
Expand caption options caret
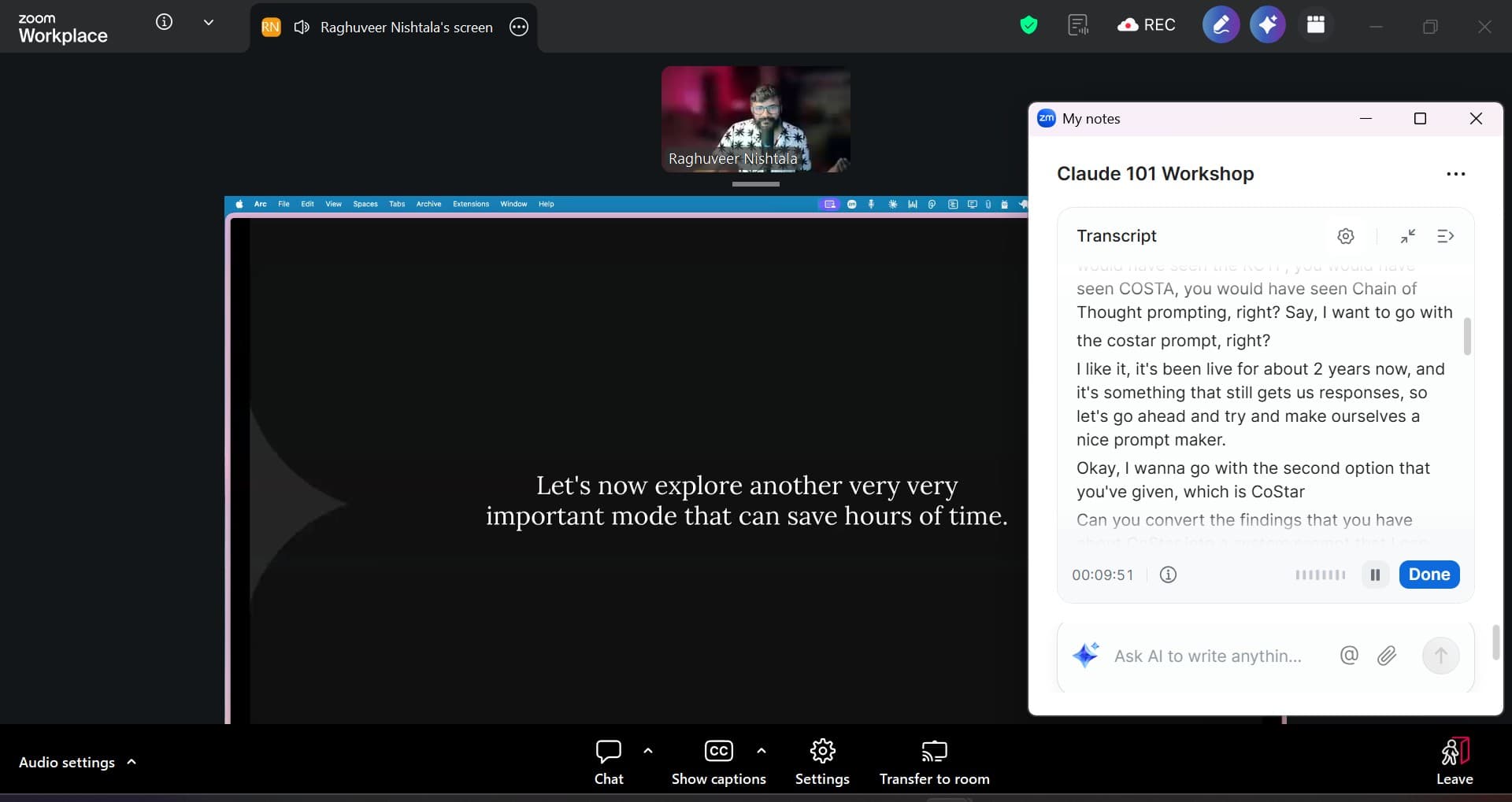pyautogui.click(x=761, y=751)
